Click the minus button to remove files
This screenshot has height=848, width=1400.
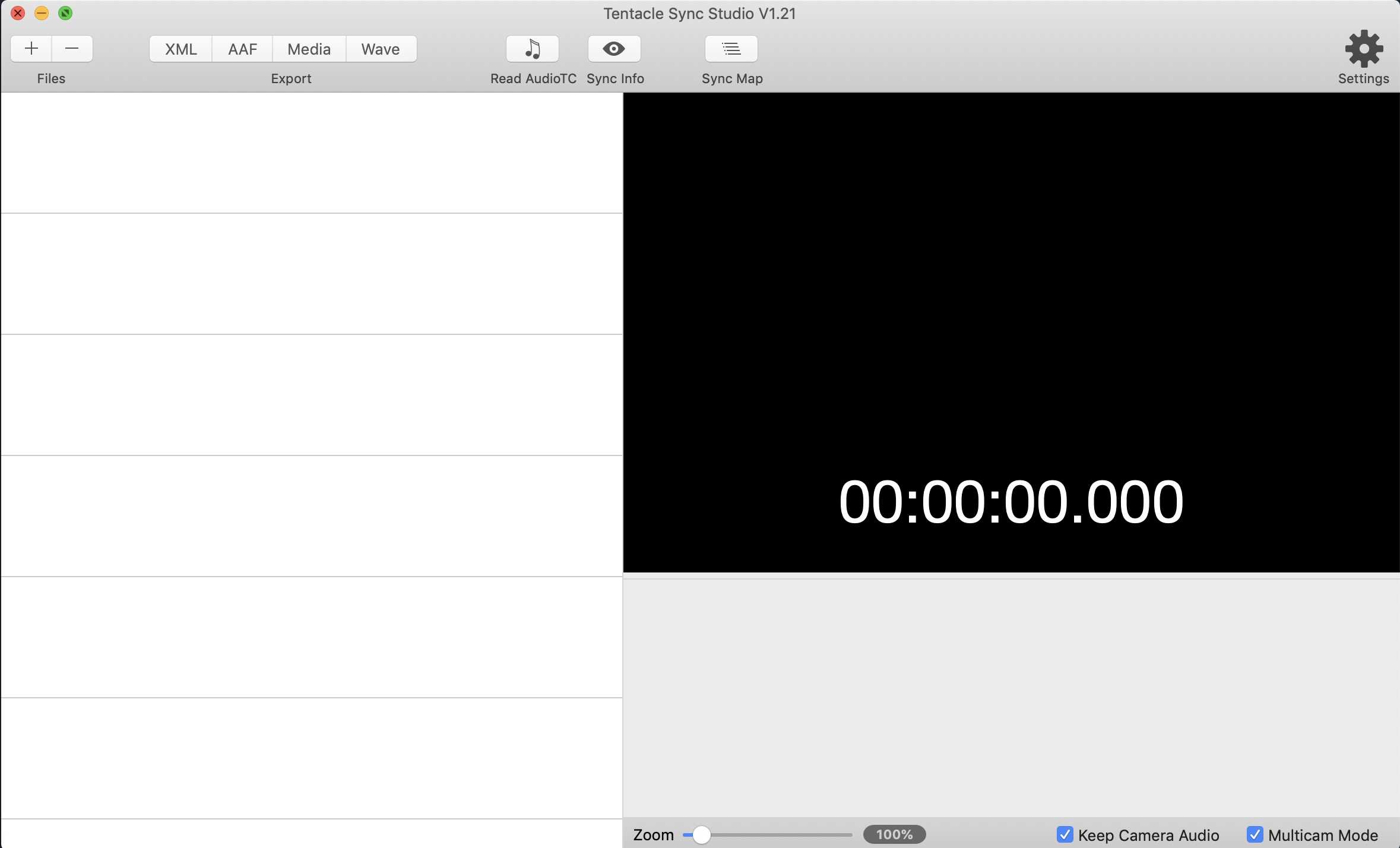coord(72,49)
